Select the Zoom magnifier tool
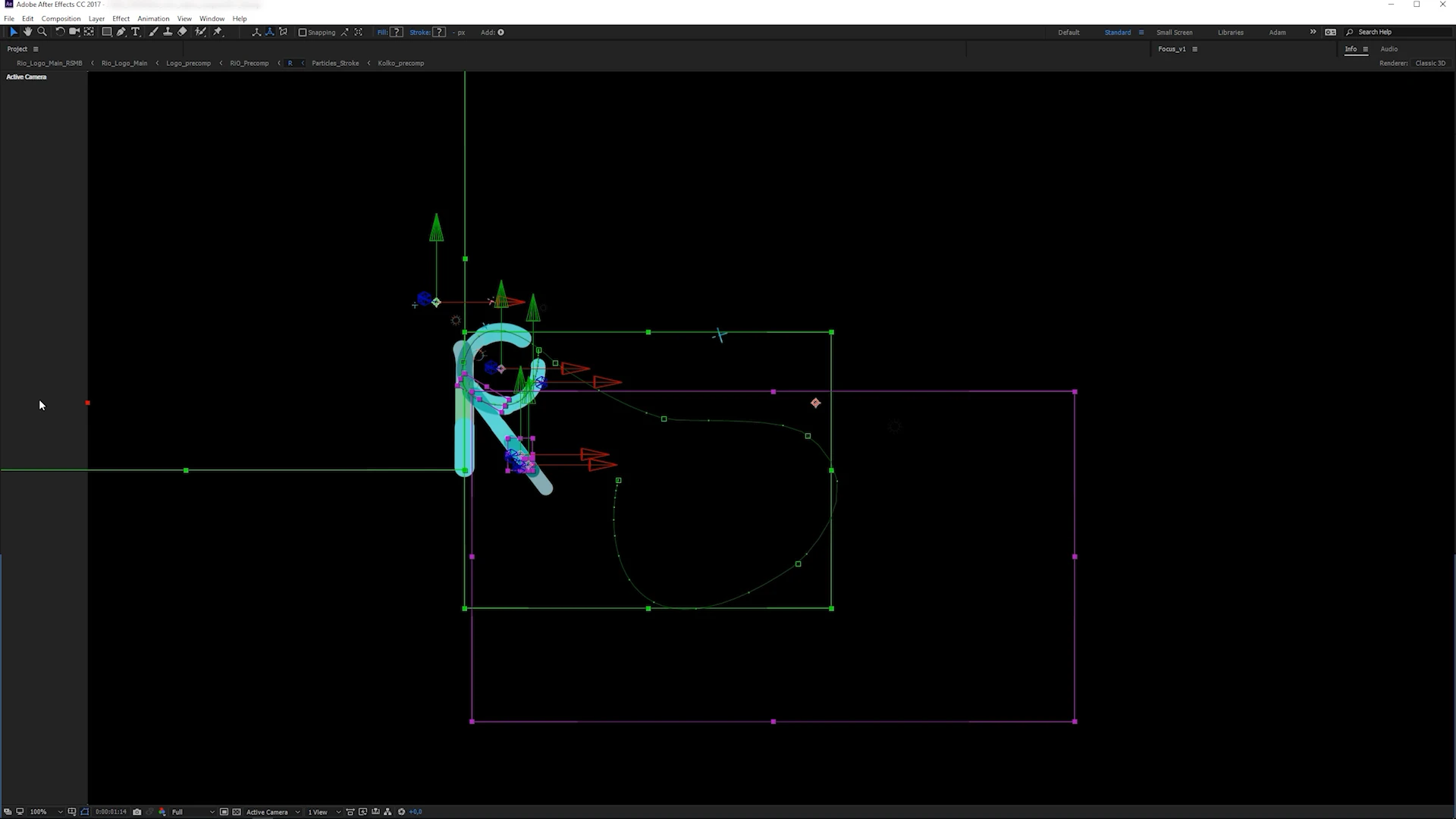This screenshot has height=819, width=1456. pos(42,32)
